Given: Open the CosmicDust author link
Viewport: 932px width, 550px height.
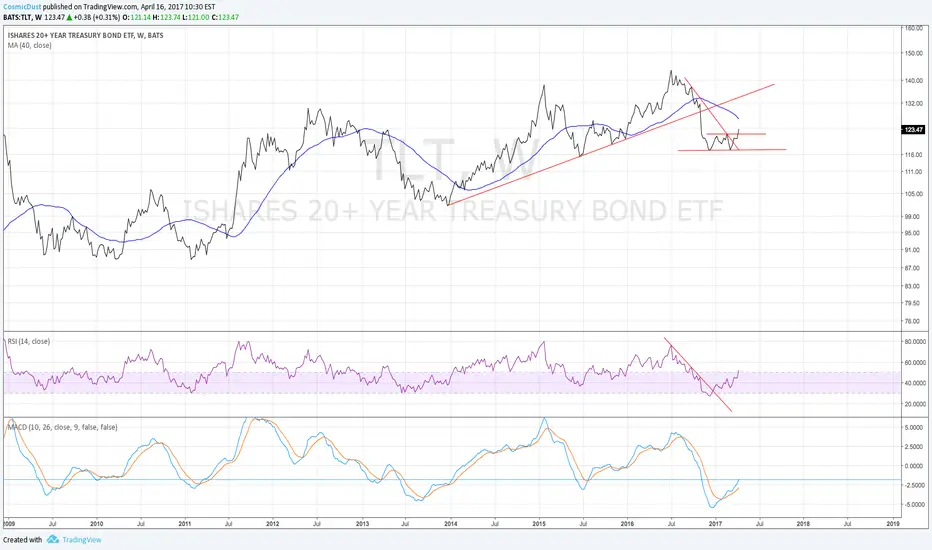Looking at the screenshot, I should (22, 7).
